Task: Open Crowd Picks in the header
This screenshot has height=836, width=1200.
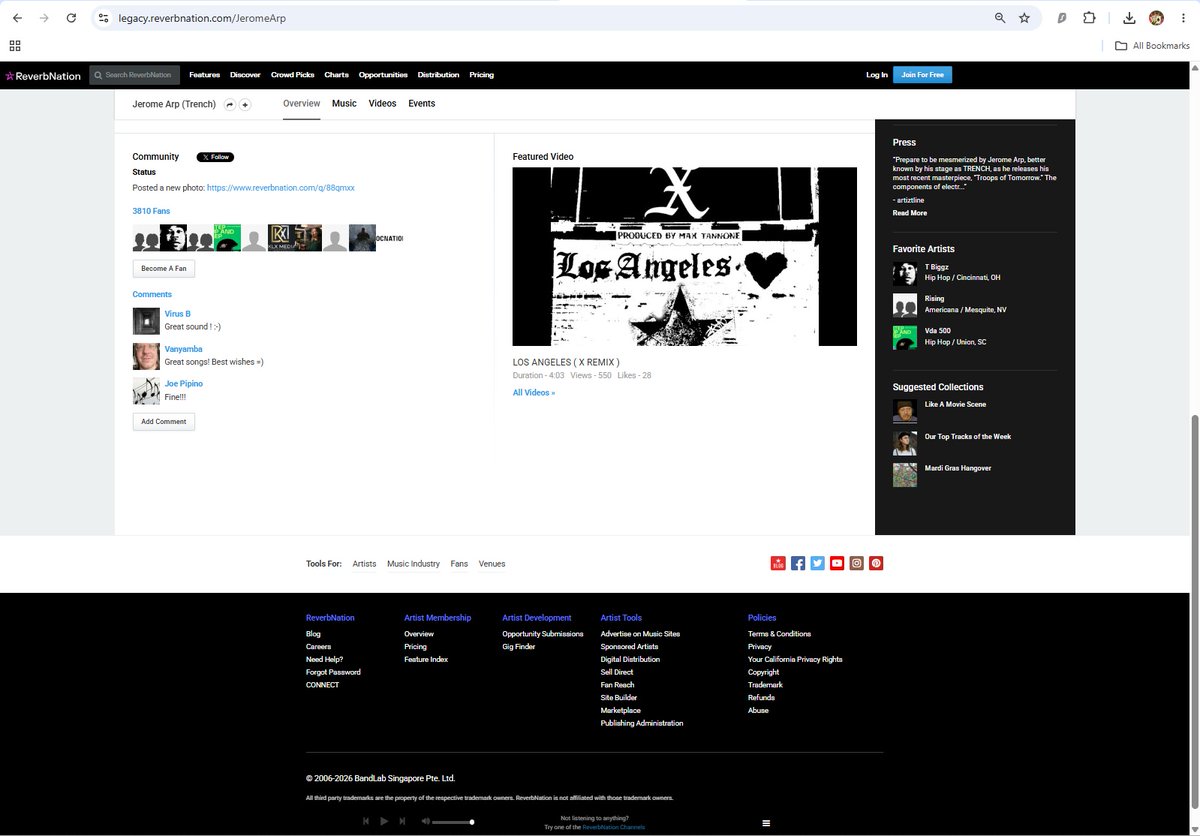Action: pyautogui.click(x=292, y=75)
